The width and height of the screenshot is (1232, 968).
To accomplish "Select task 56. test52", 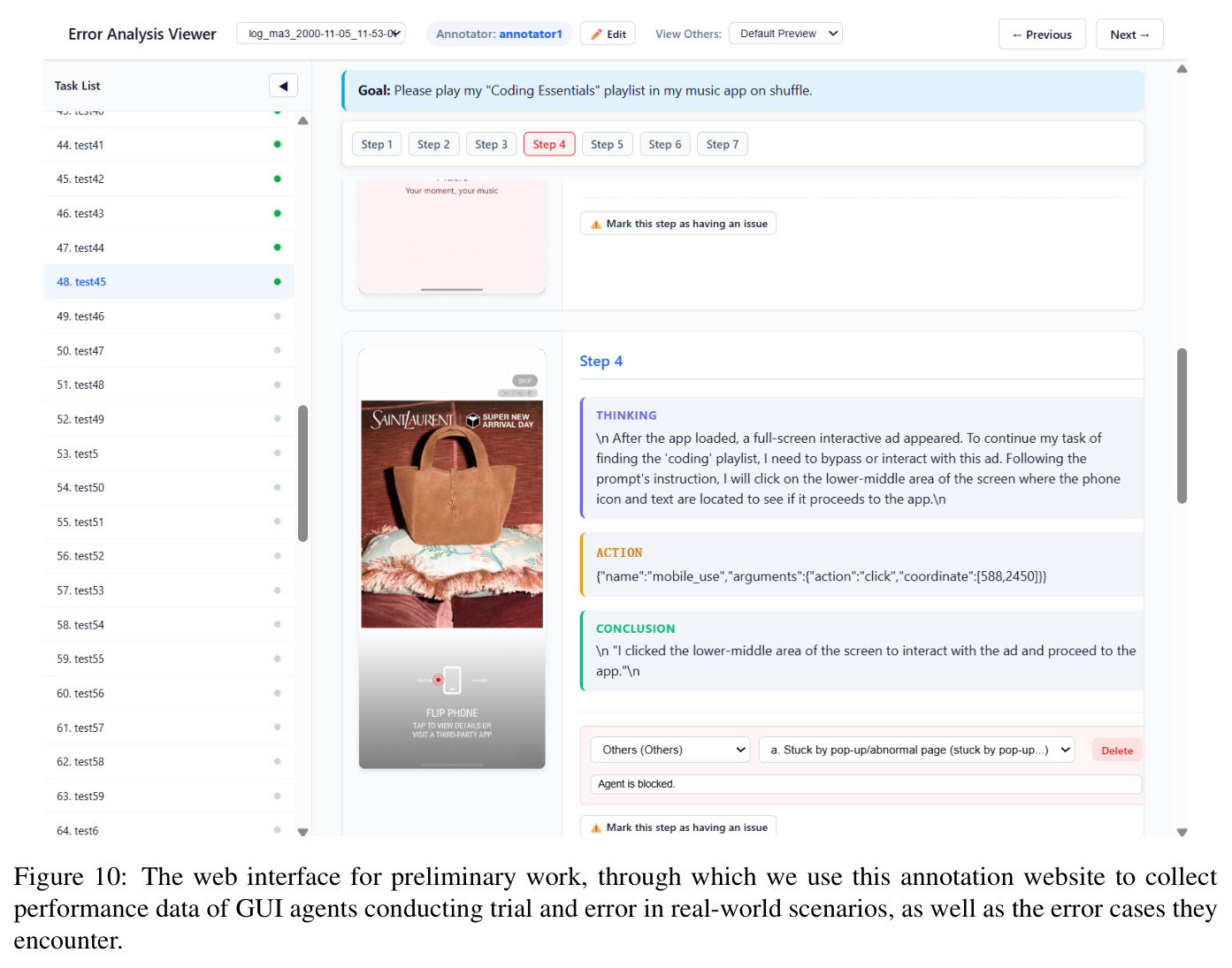I will pos(169,556).
